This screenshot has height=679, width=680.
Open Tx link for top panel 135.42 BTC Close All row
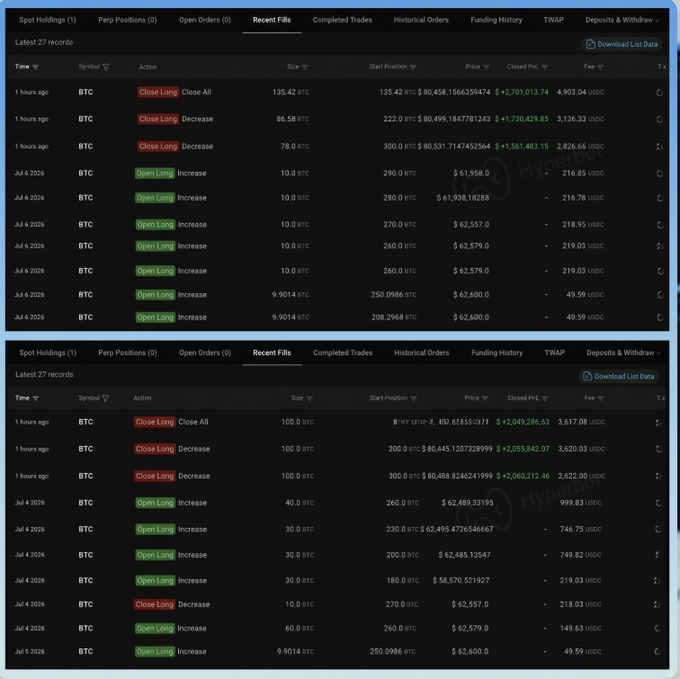coord(659,92)
